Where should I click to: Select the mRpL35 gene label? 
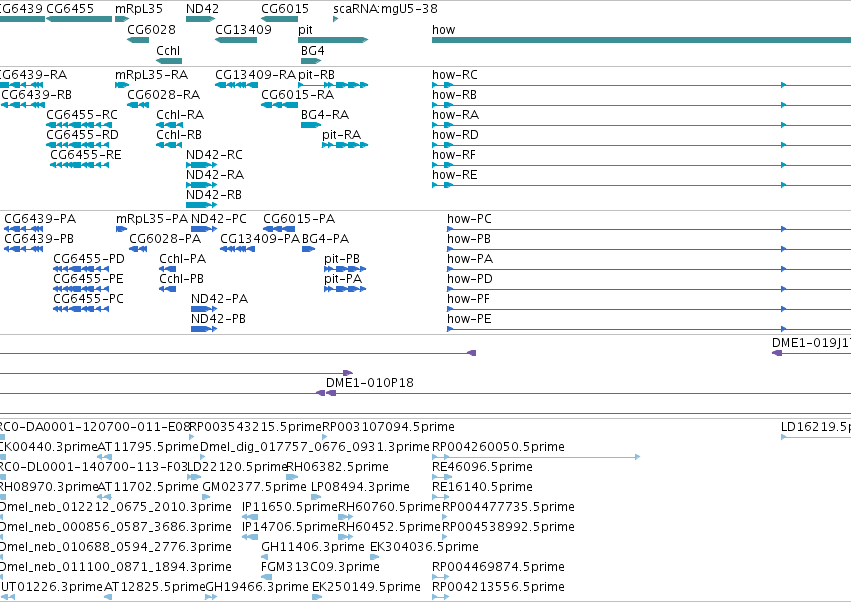coord(139,9)
